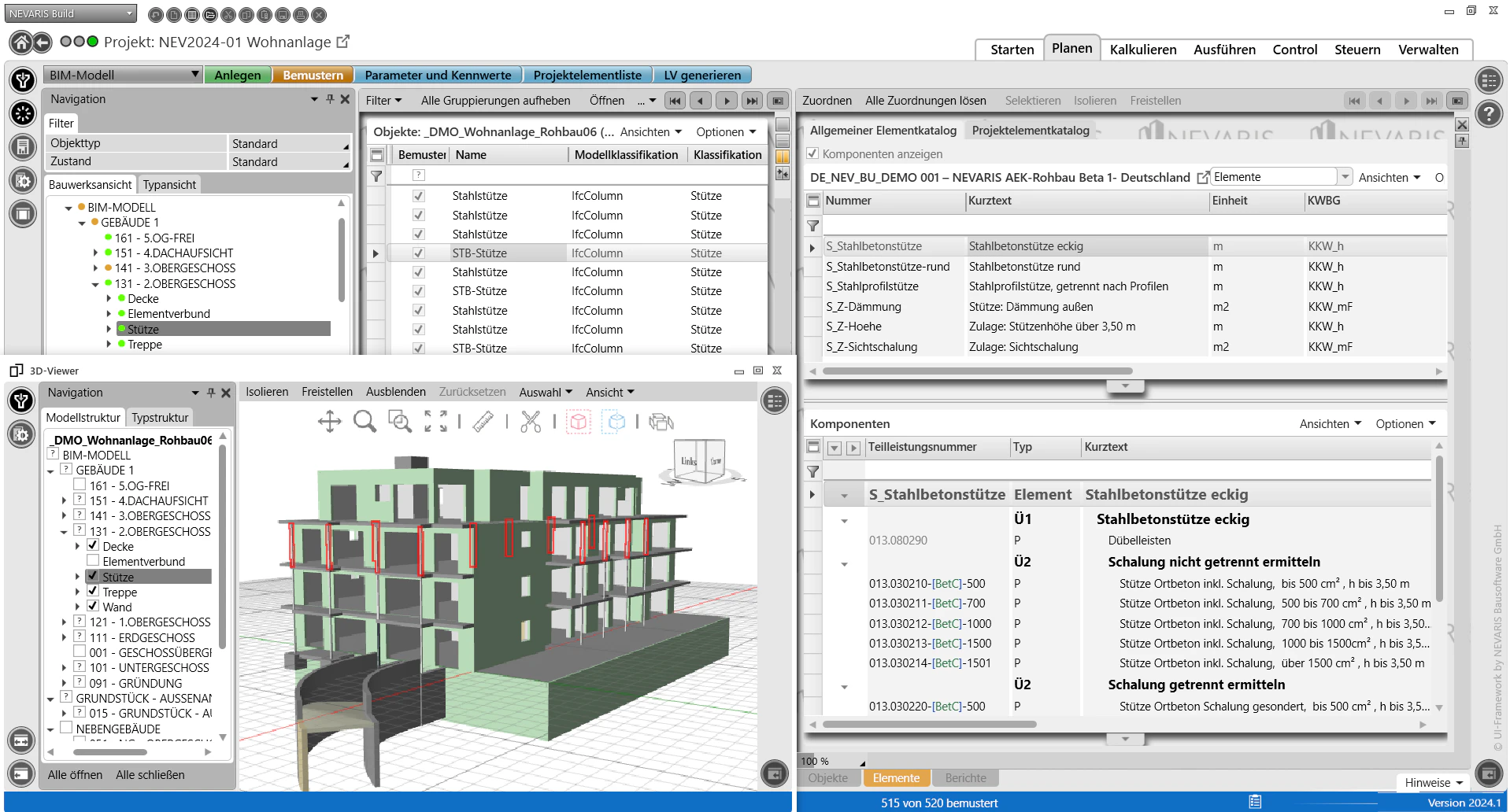1510x812 pixels.
Task: Click the fit-to-view arrows icon in 3D viewer
Action: pos(435,422)
